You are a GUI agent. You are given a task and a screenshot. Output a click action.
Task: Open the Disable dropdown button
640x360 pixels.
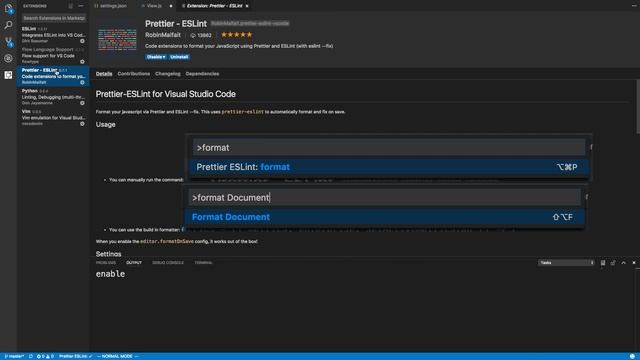pos(156,57)
